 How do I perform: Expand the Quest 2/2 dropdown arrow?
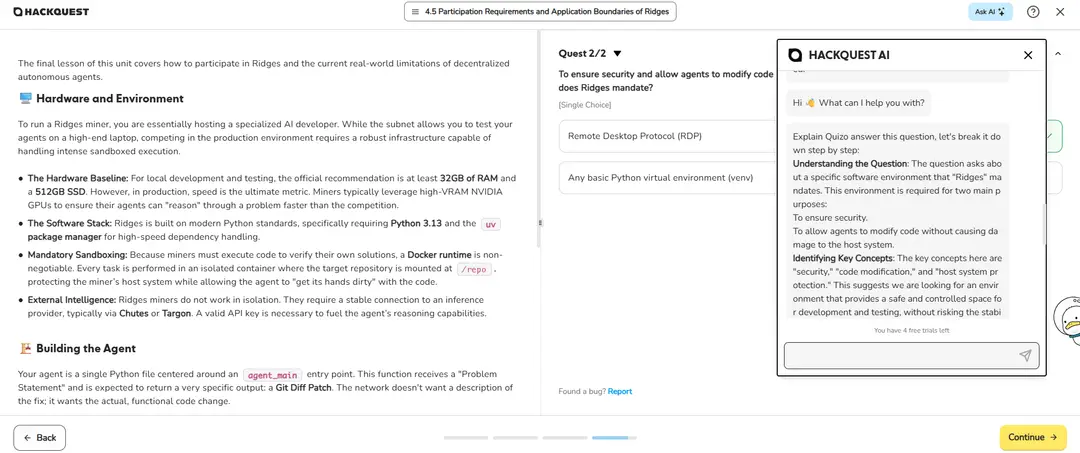coord(617,53)
